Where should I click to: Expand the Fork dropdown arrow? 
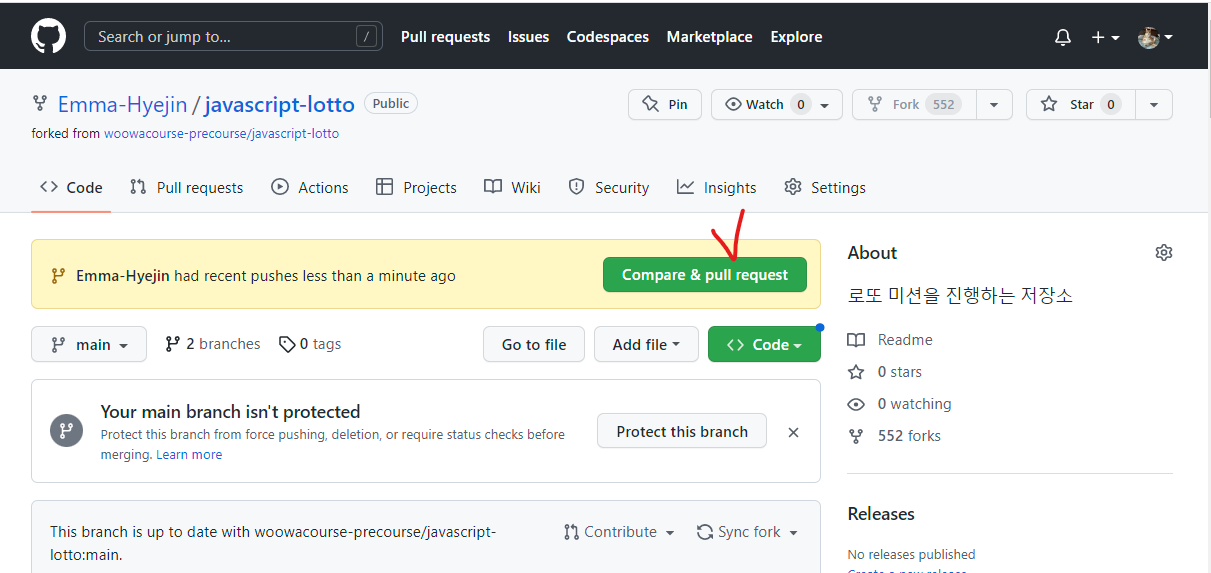[994, 105]
